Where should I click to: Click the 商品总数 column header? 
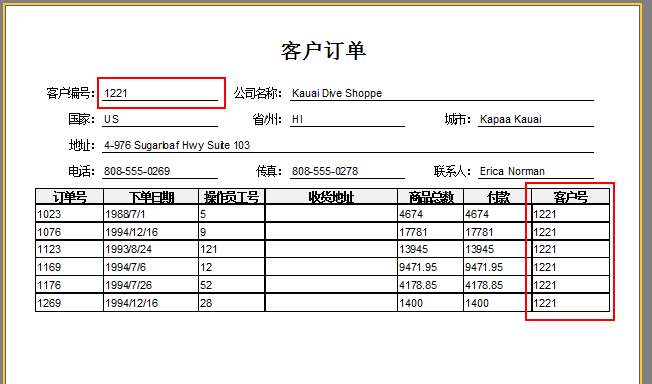coord(431,196)
